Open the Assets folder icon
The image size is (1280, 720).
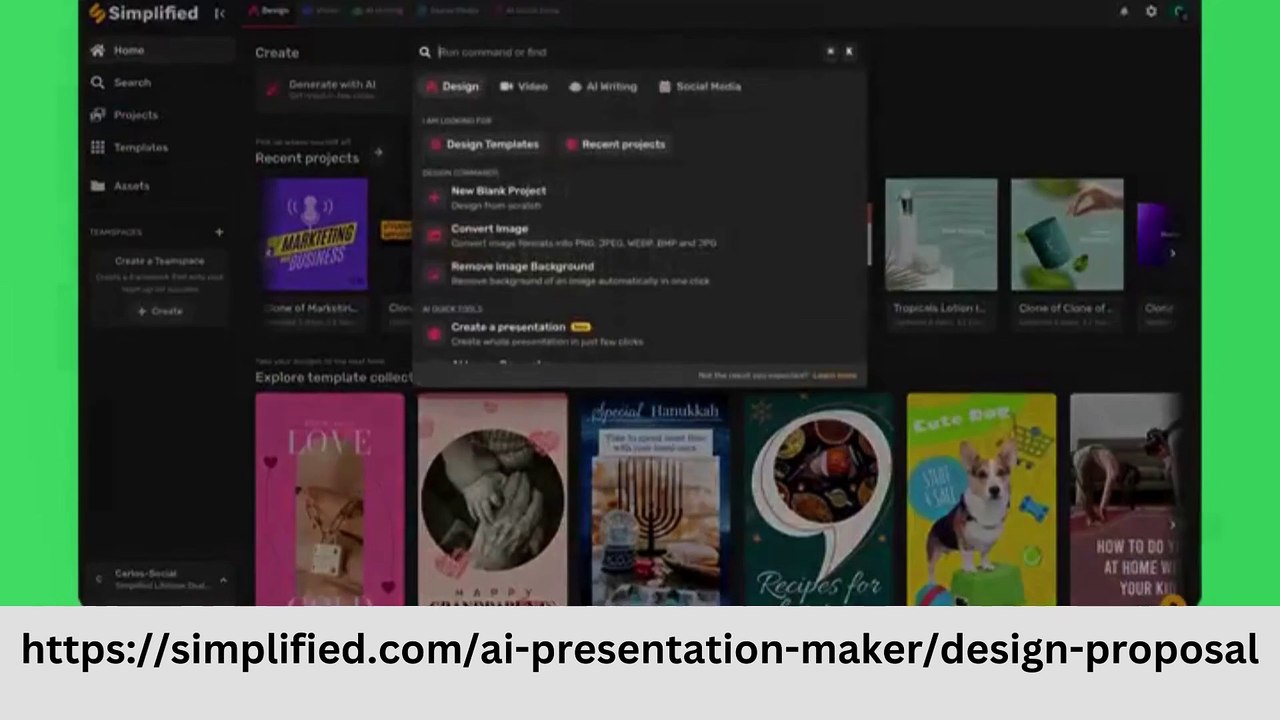(x=97, y=186)
